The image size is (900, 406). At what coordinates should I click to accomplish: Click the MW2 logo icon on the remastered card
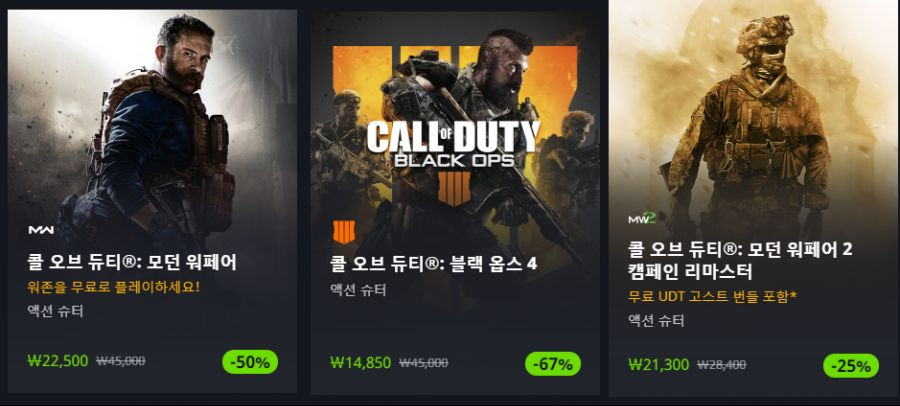tap(643, 218)
